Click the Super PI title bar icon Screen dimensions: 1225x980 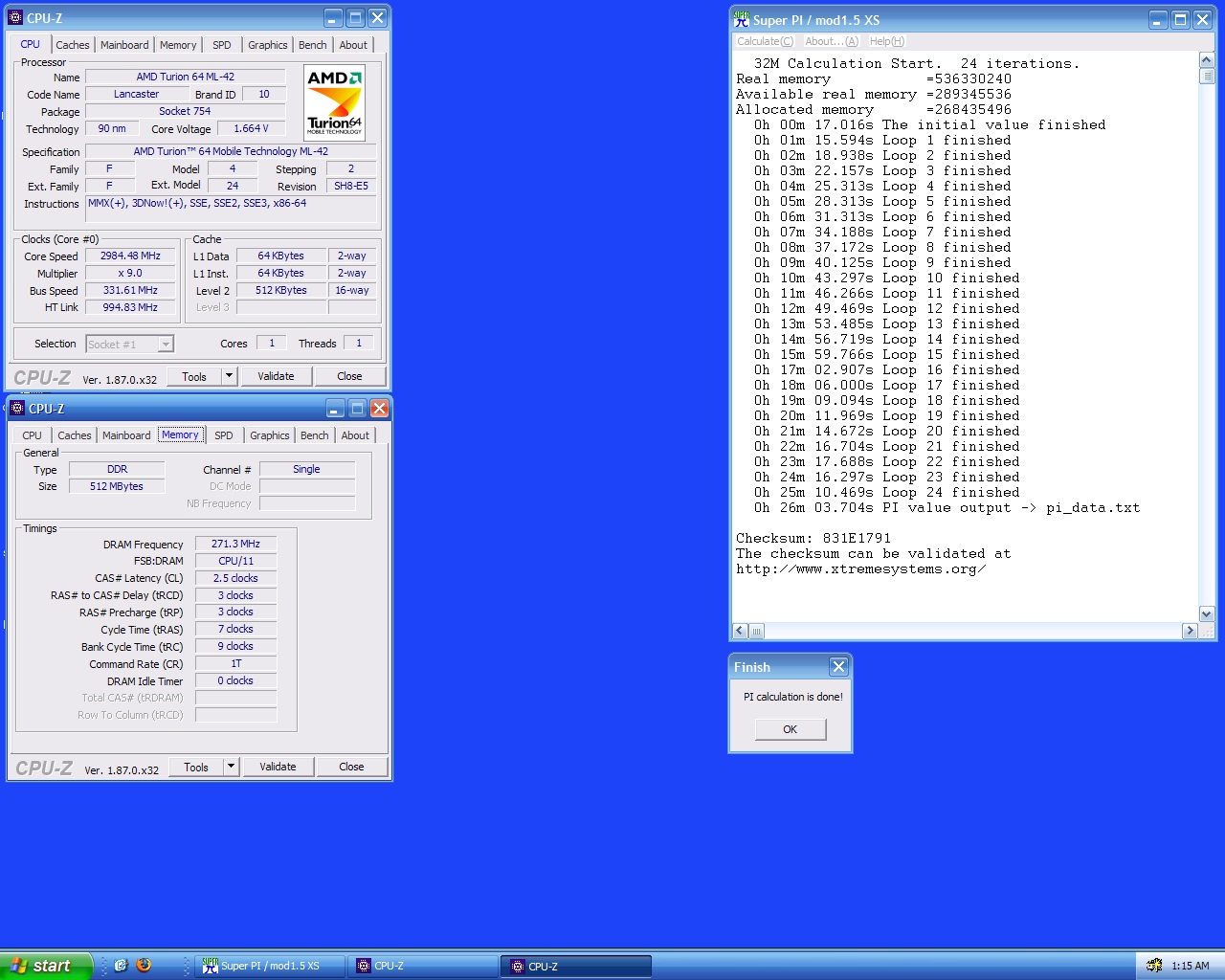coord(742,19)
